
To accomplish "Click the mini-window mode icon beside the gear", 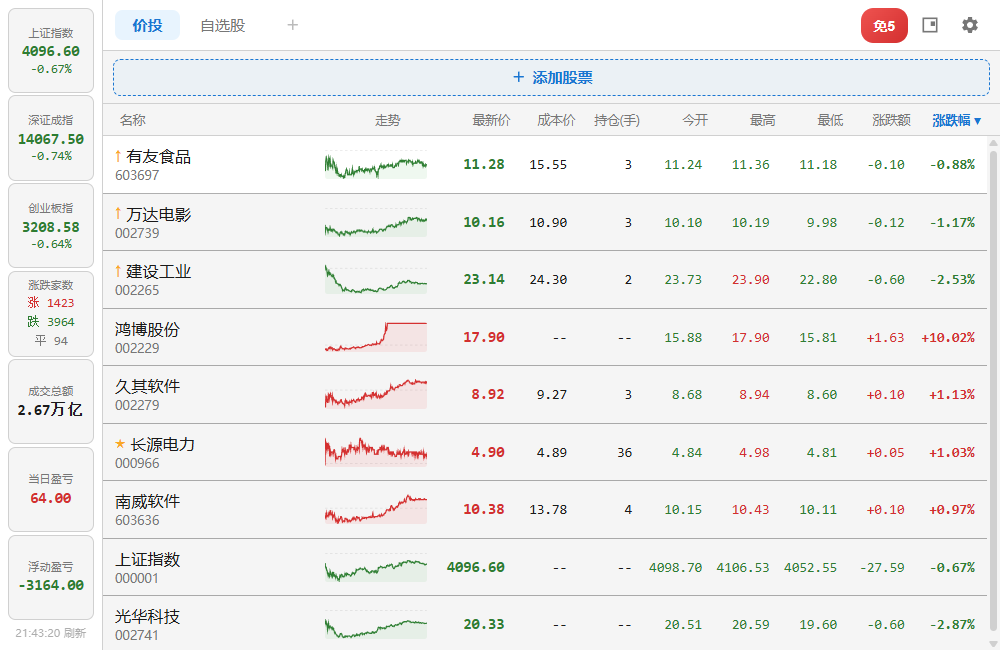I will 930,25.
